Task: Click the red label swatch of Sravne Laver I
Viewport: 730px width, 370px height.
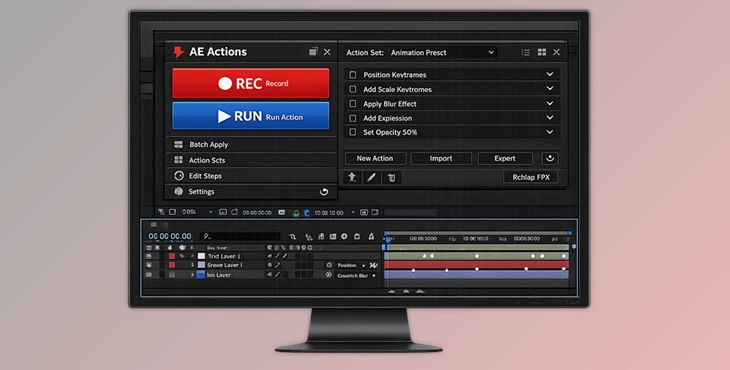Action: pos(172,265)
